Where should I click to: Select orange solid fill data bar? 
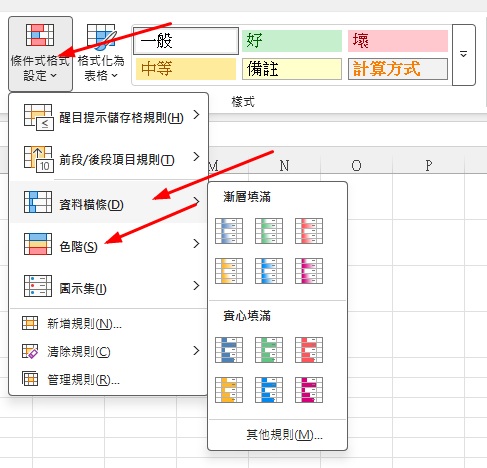[x=229, y=390]
